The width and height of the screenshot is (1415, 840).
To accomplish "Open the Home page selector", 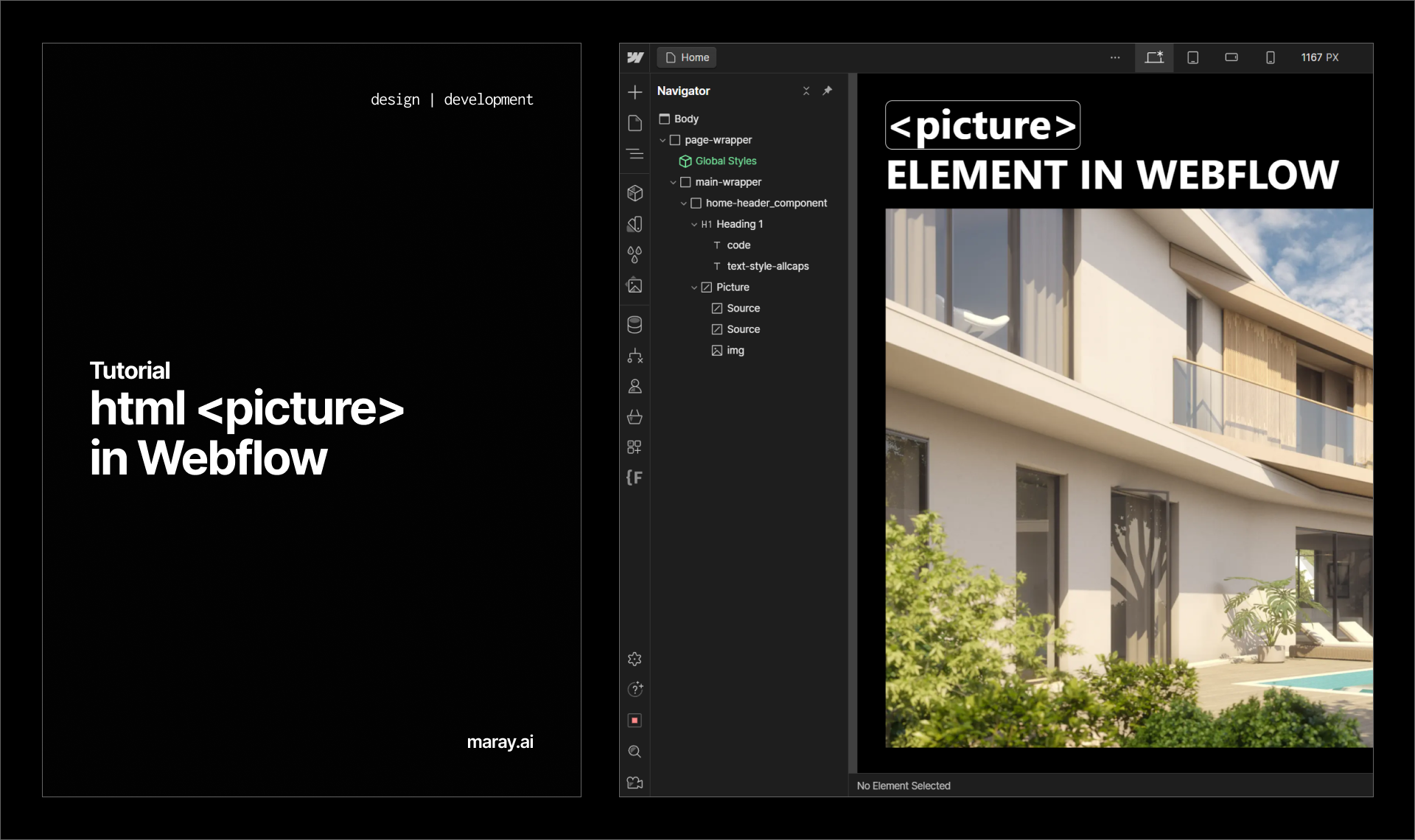I will [685, 57].
